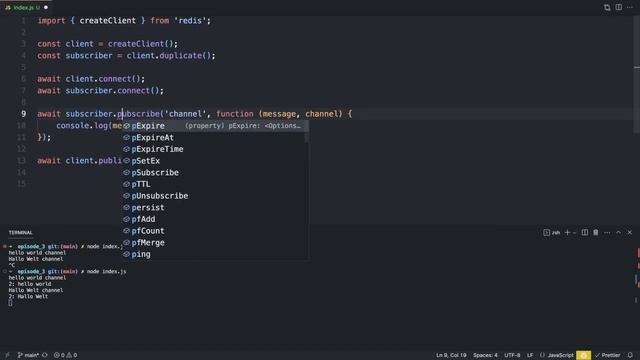Change indentation via Spaces: 4

(485, 355)
